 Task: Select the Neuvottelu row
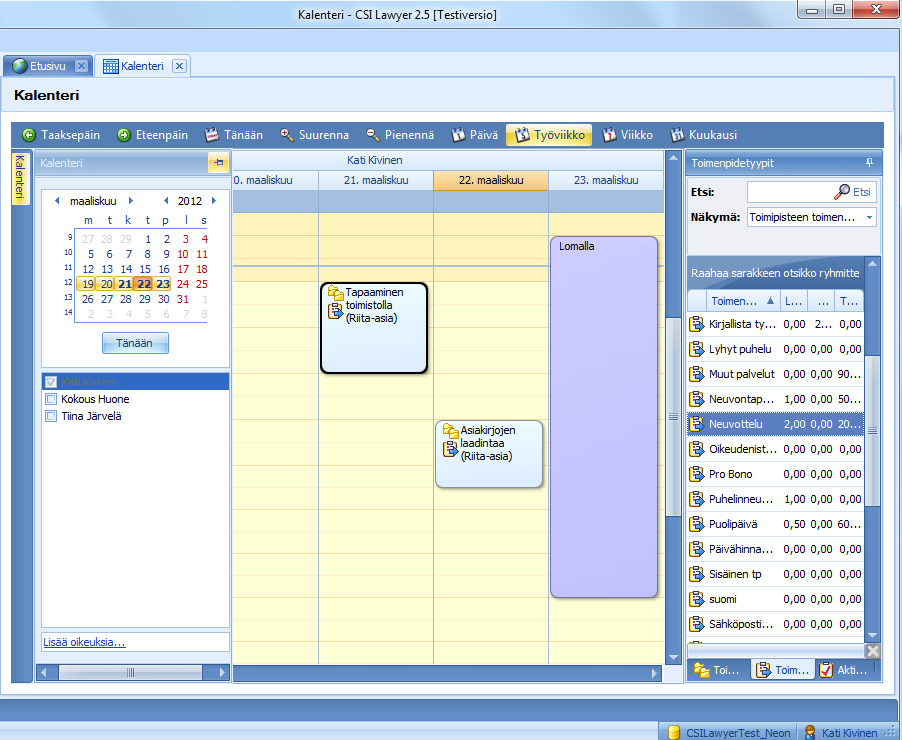[x=775, y=424]
